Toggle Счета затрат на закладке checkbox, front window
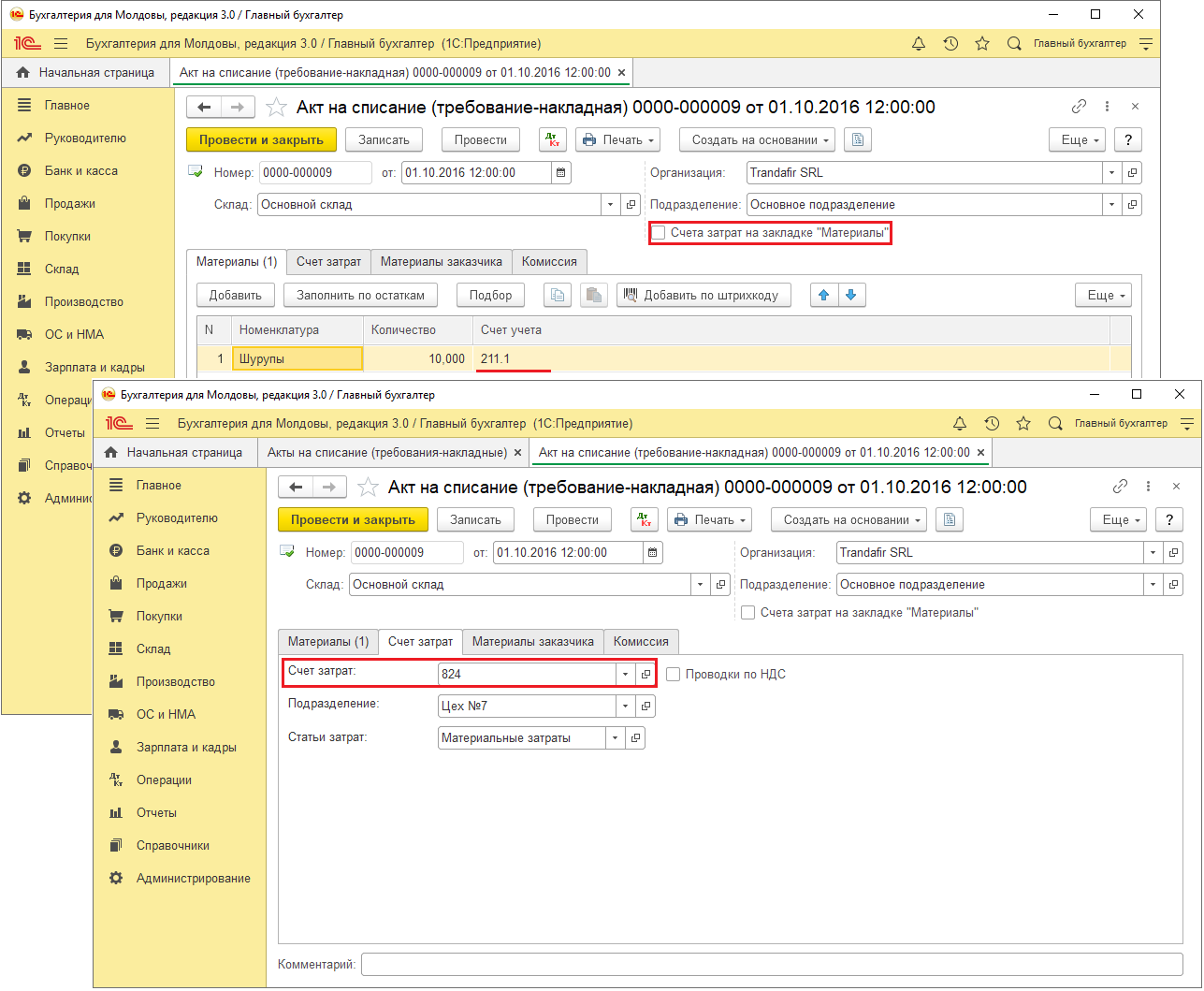 747,612
